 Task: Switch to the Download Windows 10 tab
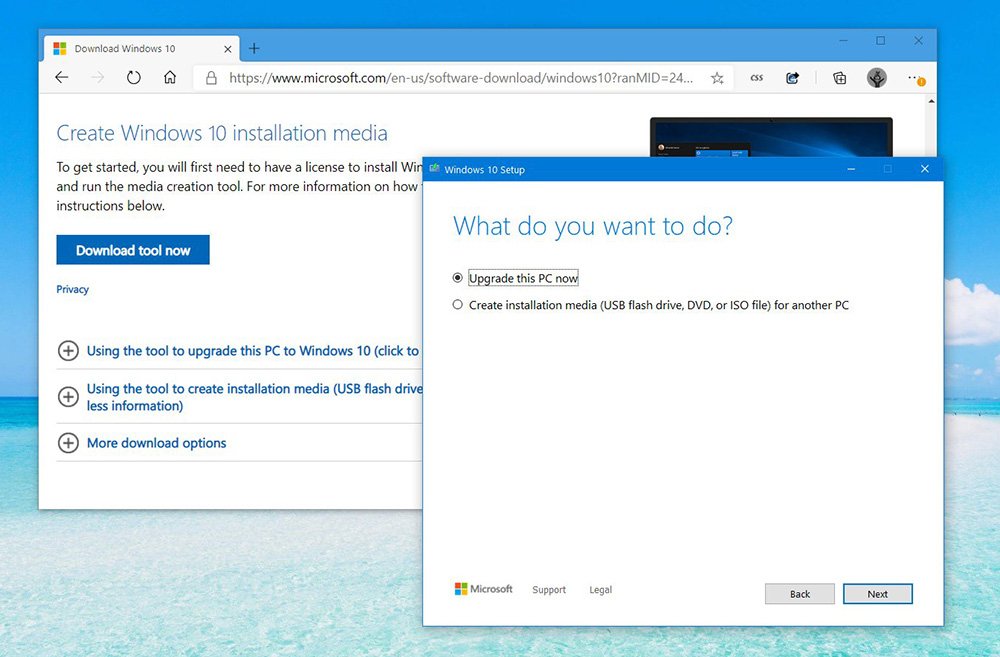[142, 48]
